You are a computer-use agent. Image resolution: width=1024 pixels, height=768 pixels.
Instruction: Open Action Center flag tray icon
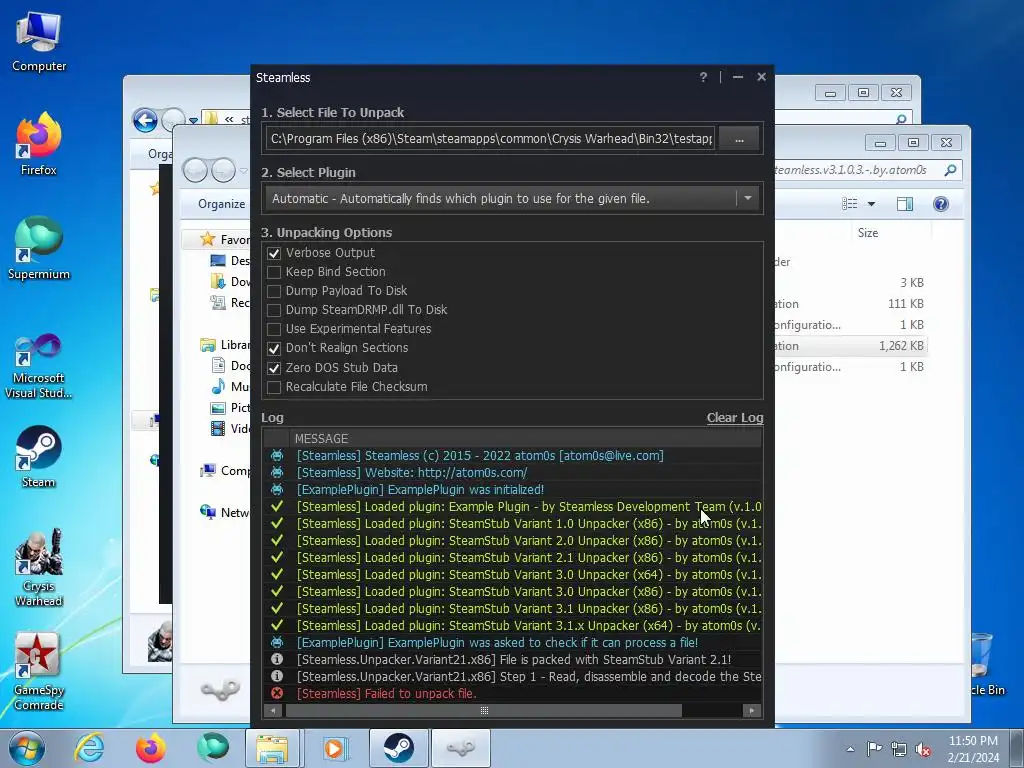(874, 748)
